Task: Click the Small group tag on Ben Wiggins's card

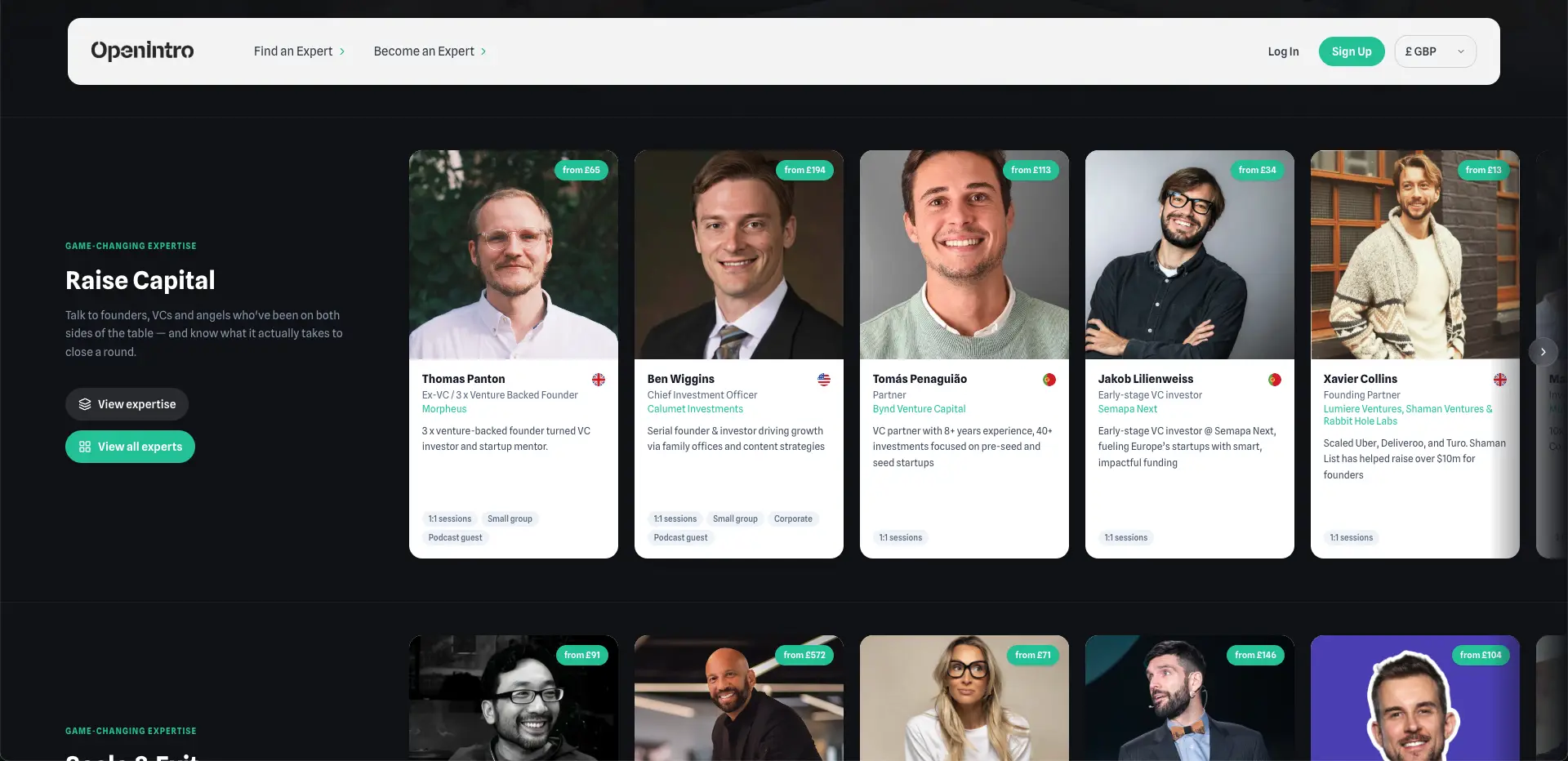Action: (735, 518)
